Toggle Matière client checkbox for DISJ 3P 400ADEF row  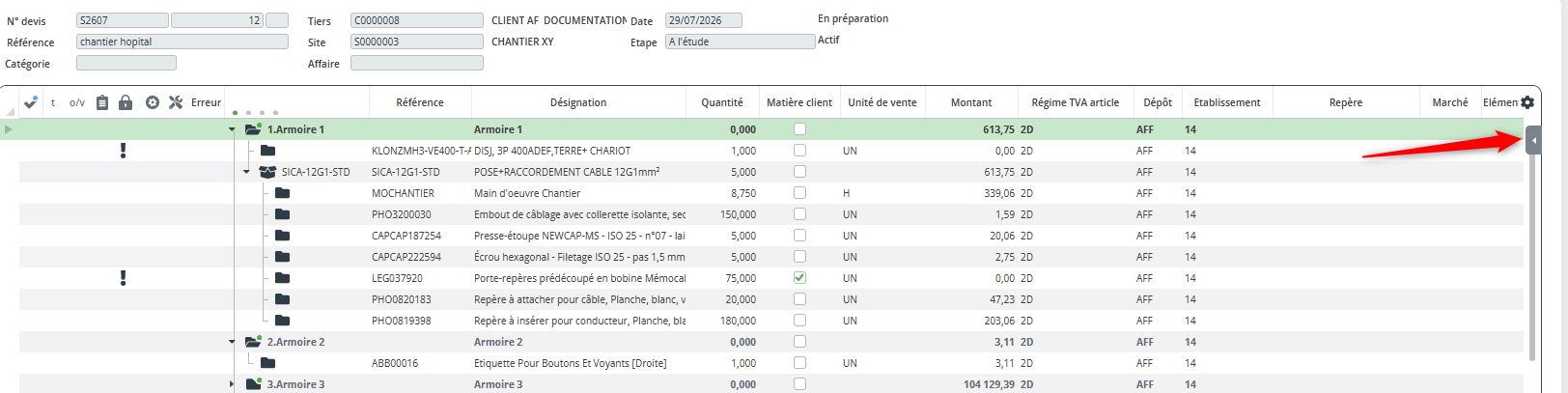(x=799, y=151)
